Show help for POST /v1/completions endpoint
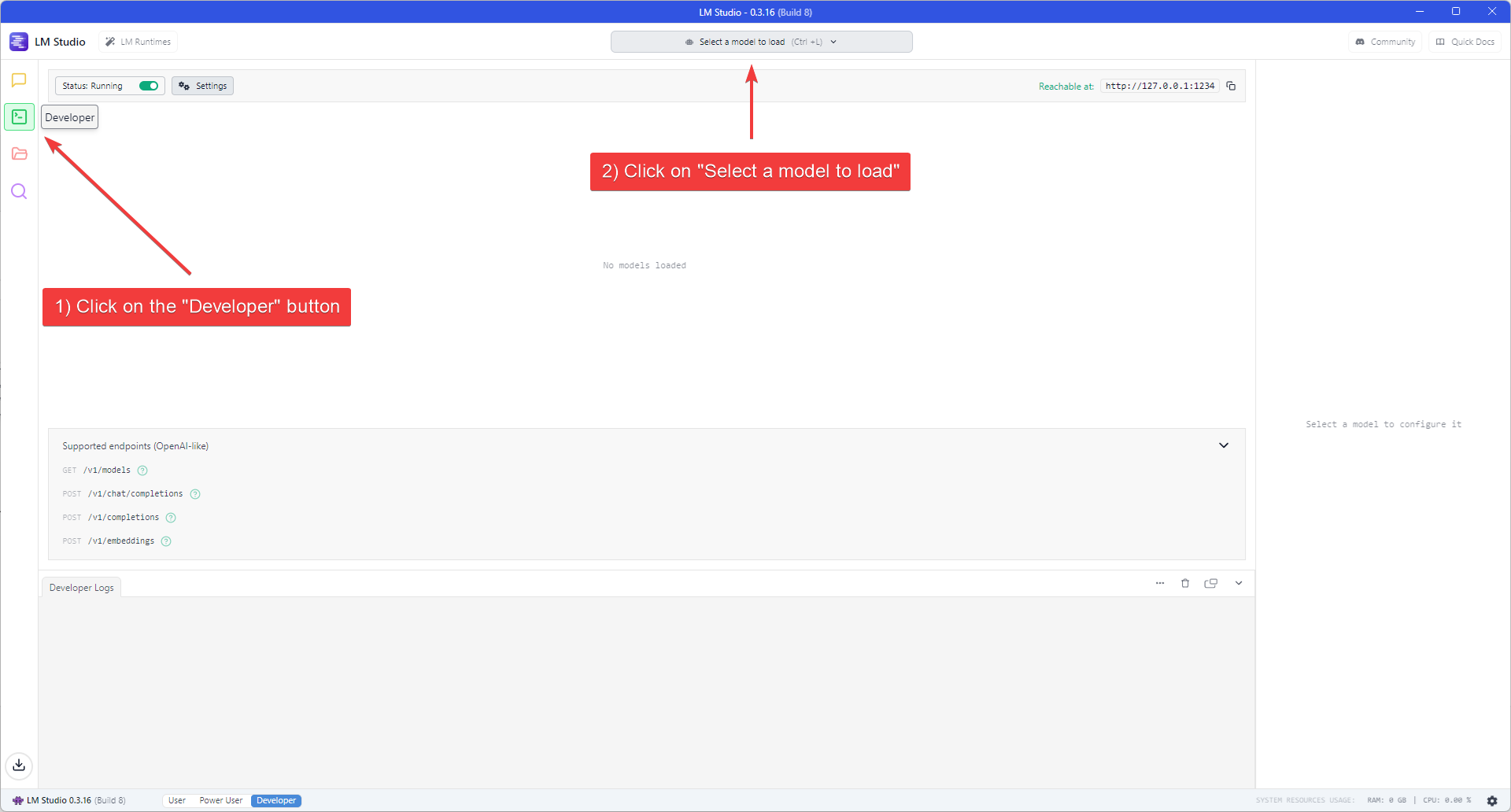The image size is (1511, 812). (171, 518)
